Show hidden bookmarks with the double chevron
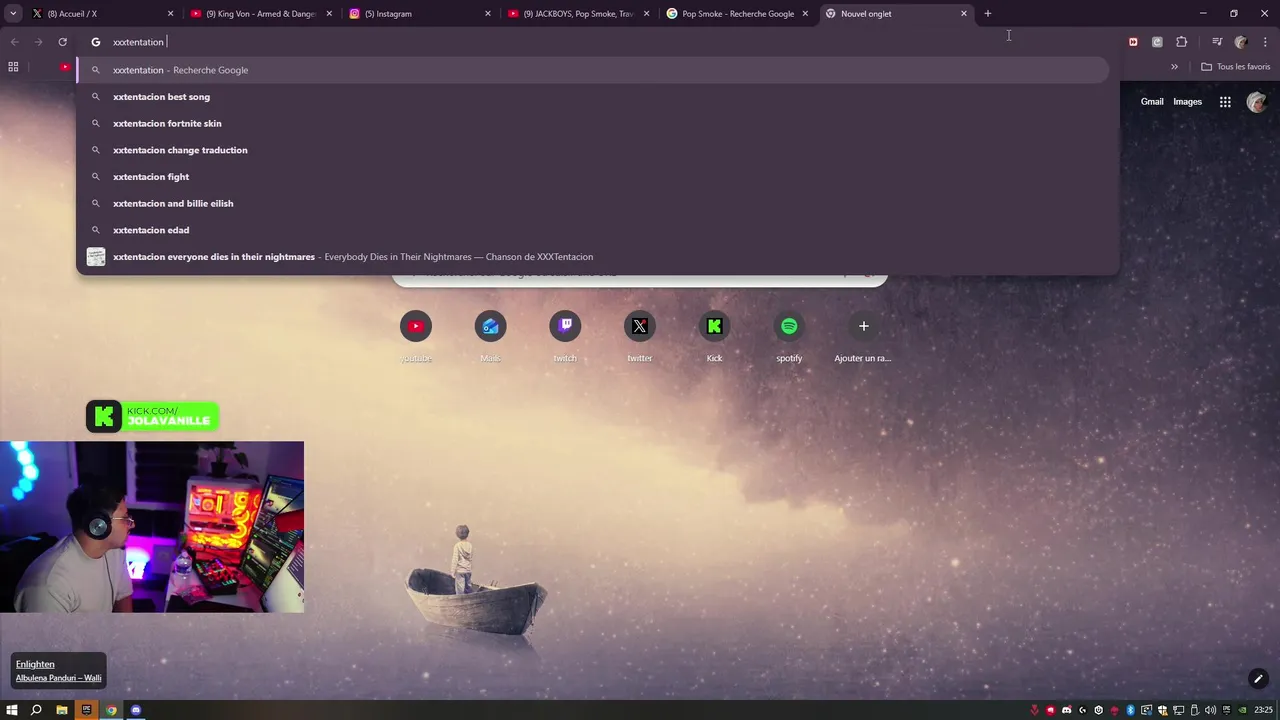 coord(1174,67)
